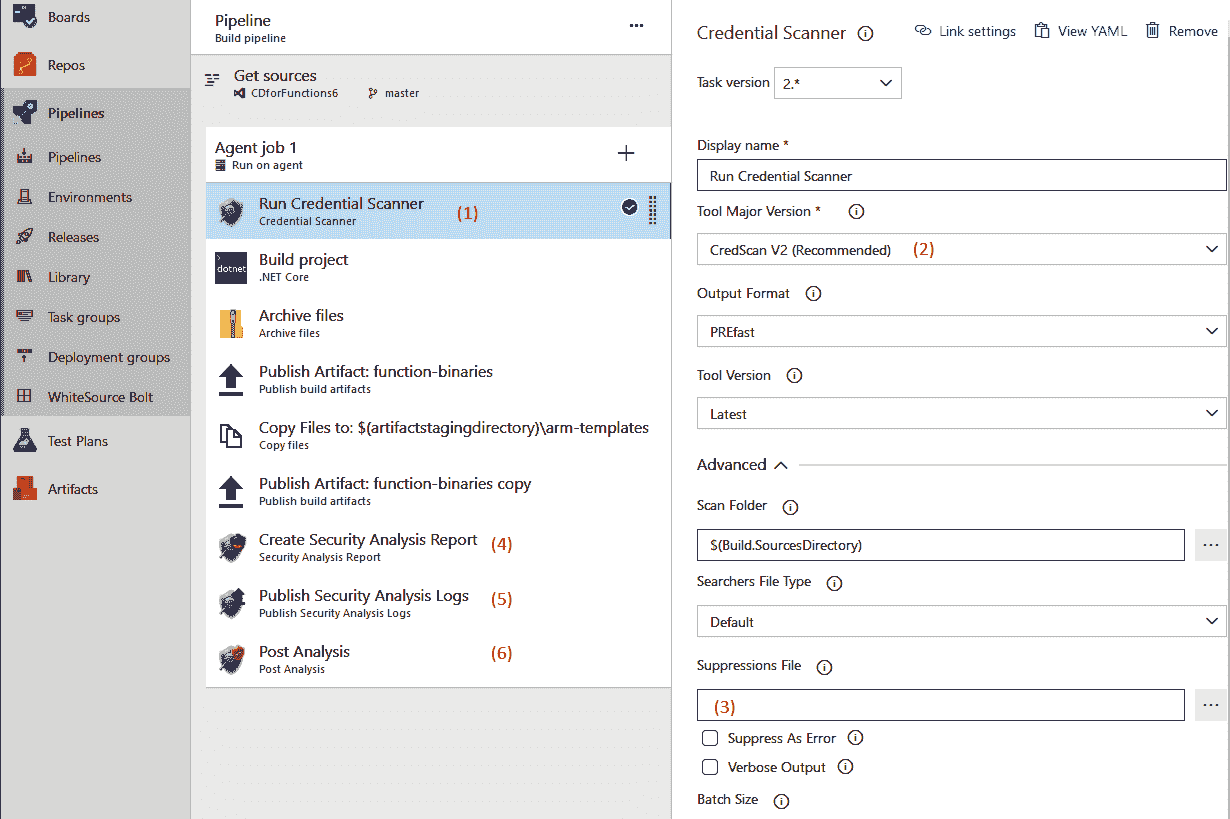Open the Task version dropdown
Screen dimensions: 1230x819
(838, 83)
